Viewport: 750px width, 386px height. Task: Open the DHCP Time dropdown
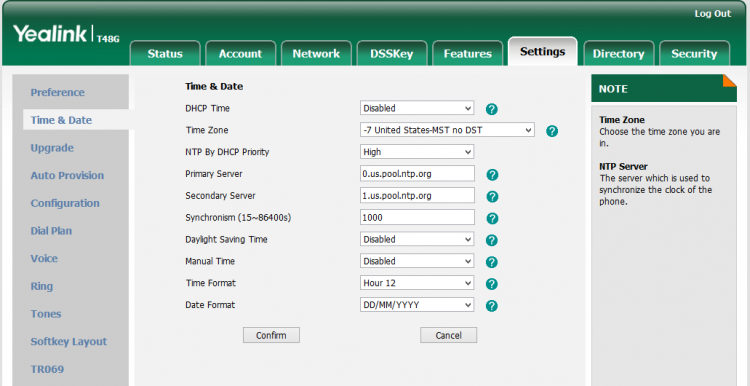coord(417,108)
